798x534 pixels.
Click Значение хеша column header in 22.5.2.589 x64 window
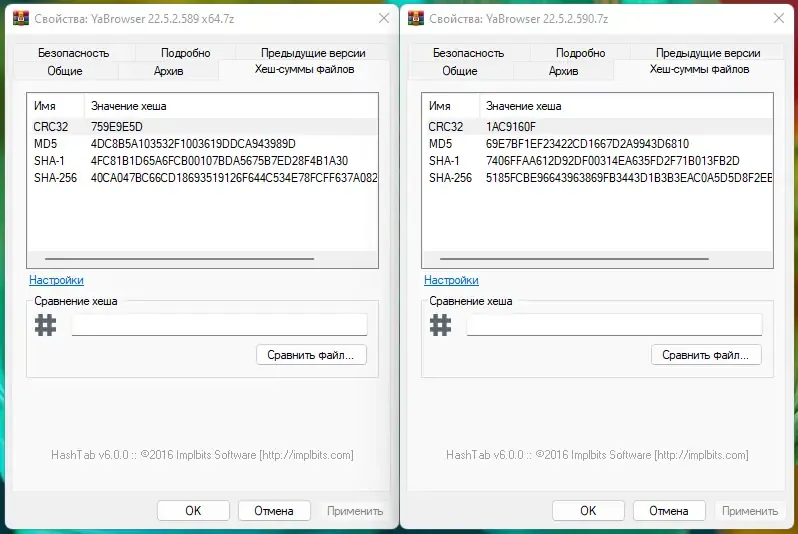[231, 106]
